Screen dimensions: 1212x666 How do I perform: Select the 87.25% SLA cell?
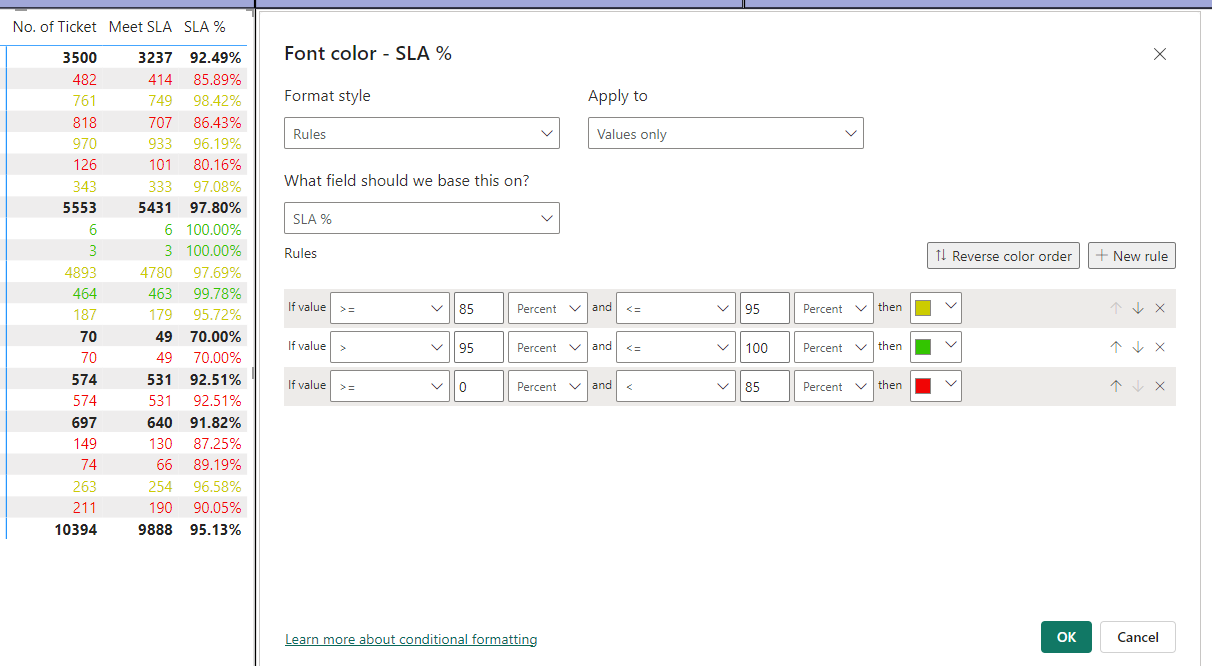[217, 443]
